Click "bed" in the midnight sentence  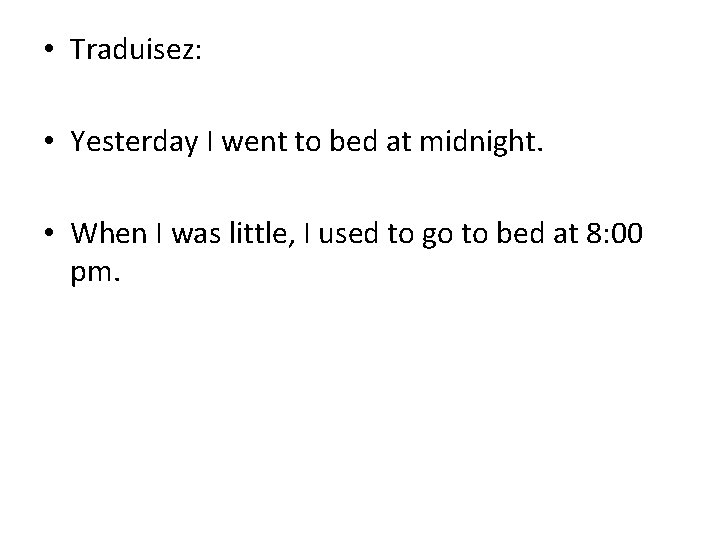point(353,141)
